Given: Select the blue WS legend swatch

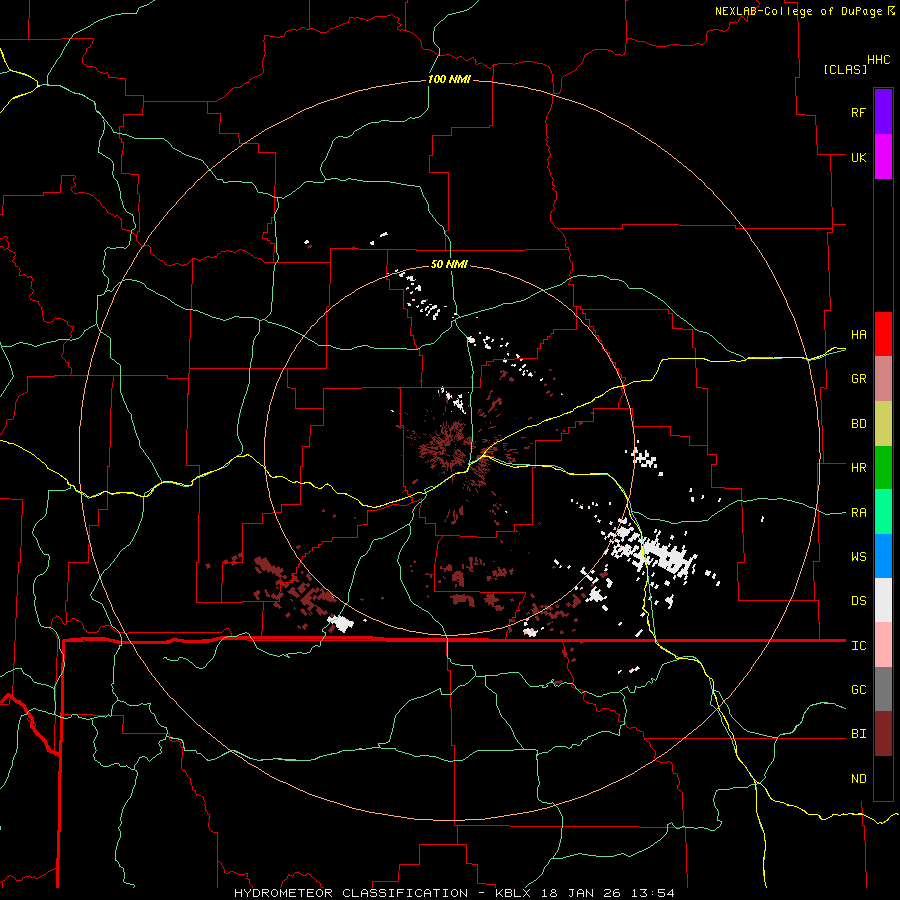Looking at the screenshot, I should pyautogui.click(x=883, y=556).
